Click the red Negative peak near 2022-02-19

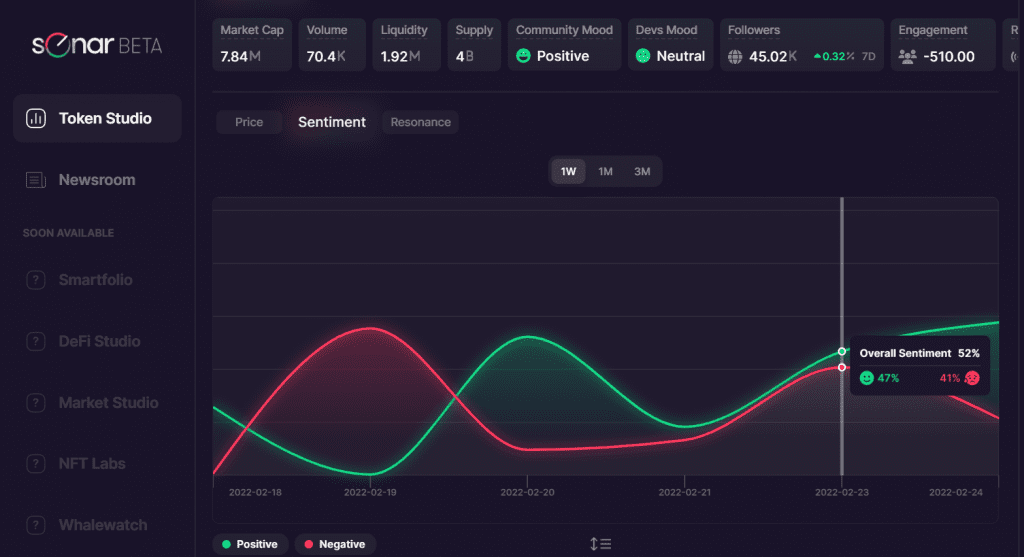coord(371,328)
